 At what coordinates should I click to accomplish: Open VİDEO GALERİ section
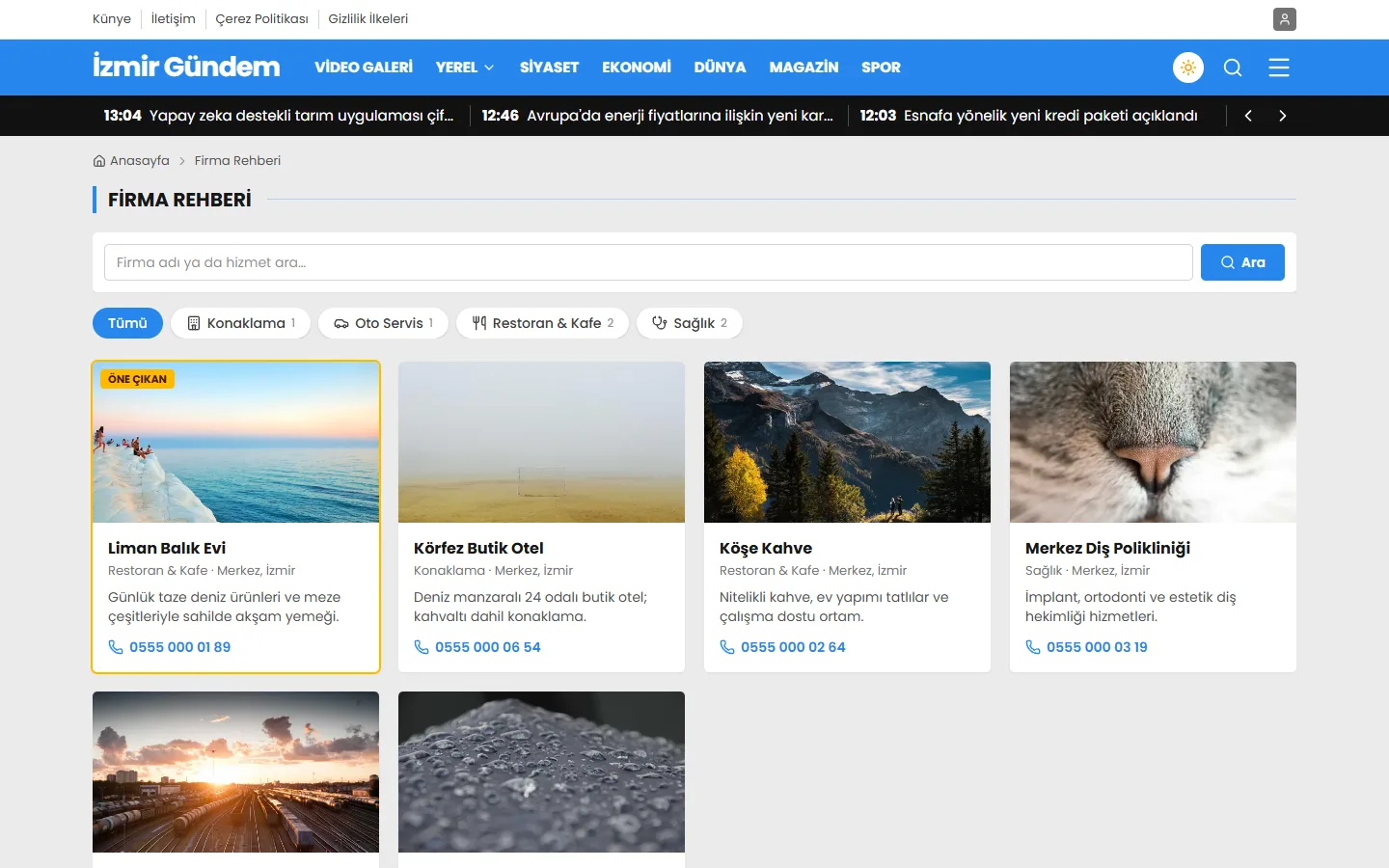[364, 68]
